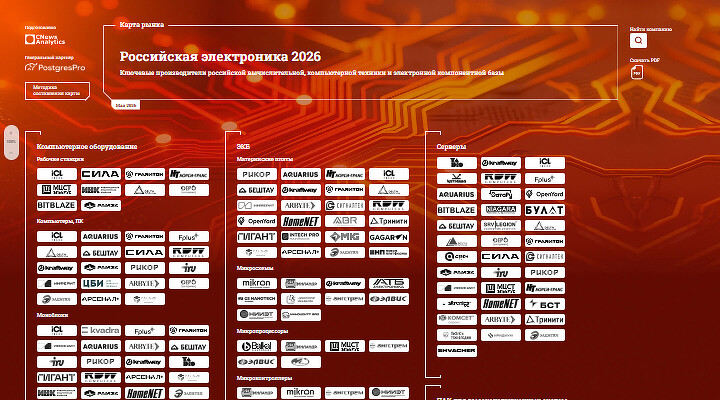
Task: Select ИВК logo under Рабочие станции
Action: pos(101,190)
